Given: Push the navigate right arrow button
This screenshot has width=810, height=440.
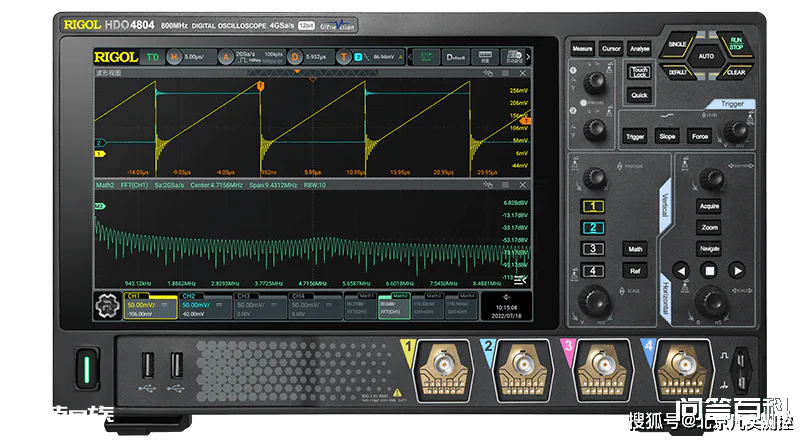Looking at the screenshot, I should (x=738, y=271).
